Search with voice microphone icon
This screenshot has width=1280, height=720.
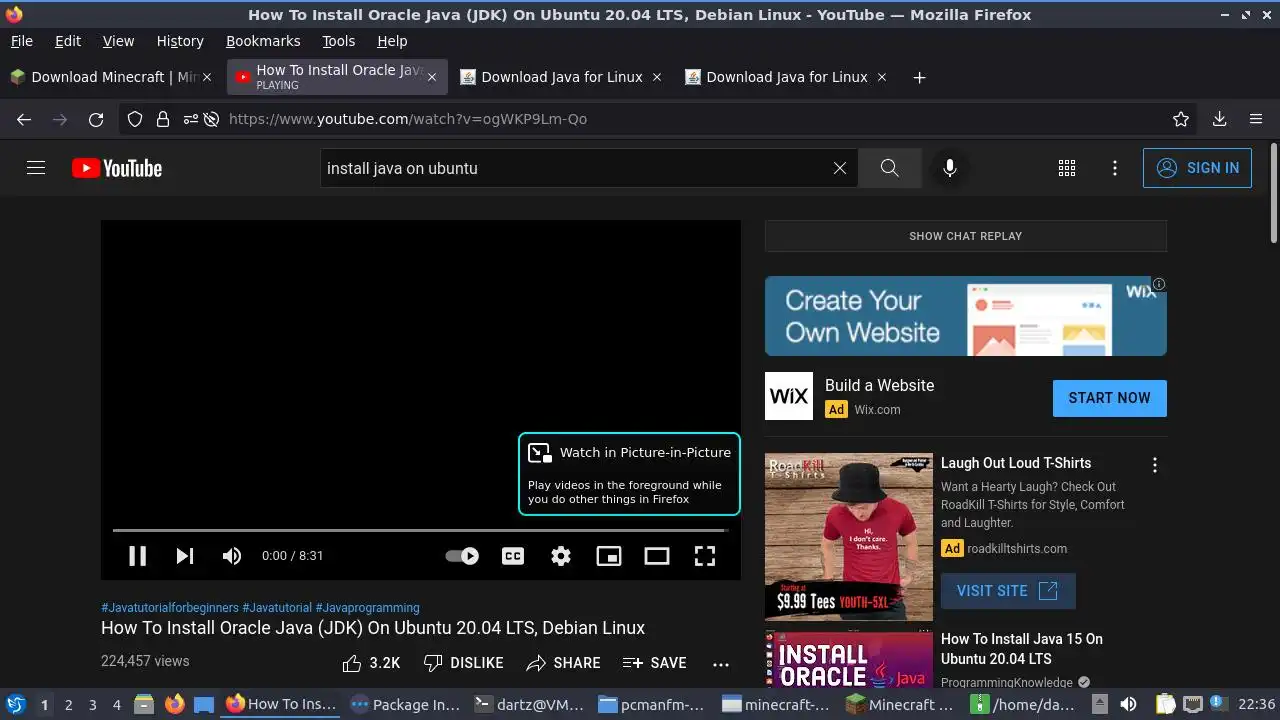pos(950,168)
